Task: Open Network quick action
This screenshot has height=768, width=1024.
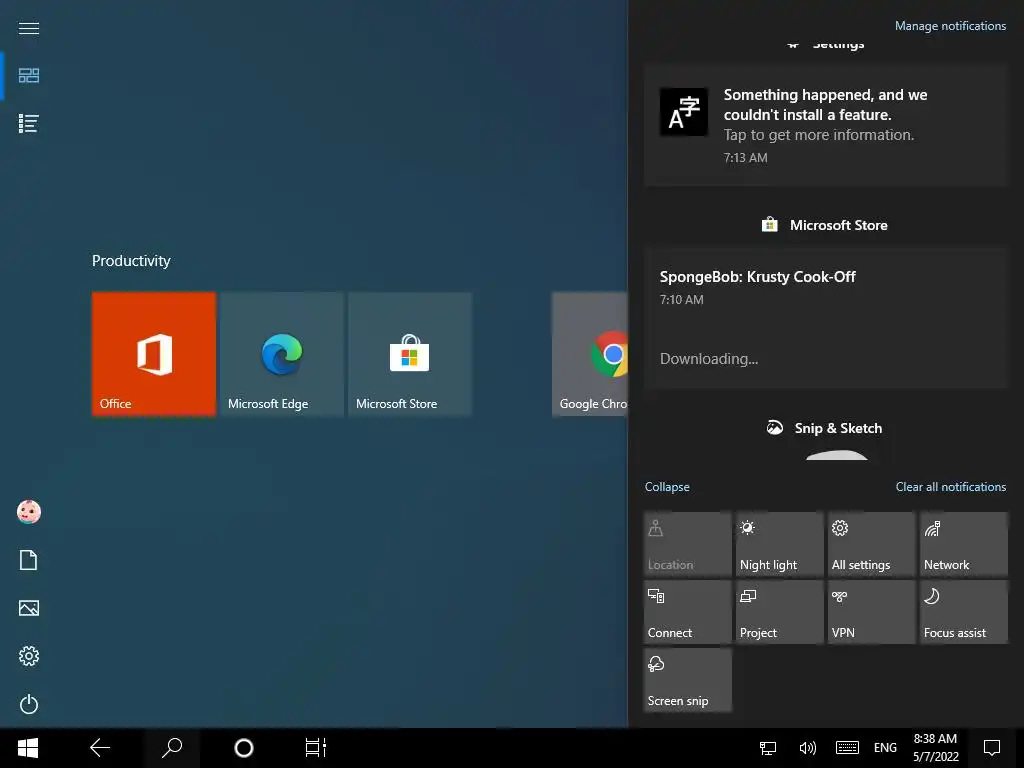Action: 964,544
